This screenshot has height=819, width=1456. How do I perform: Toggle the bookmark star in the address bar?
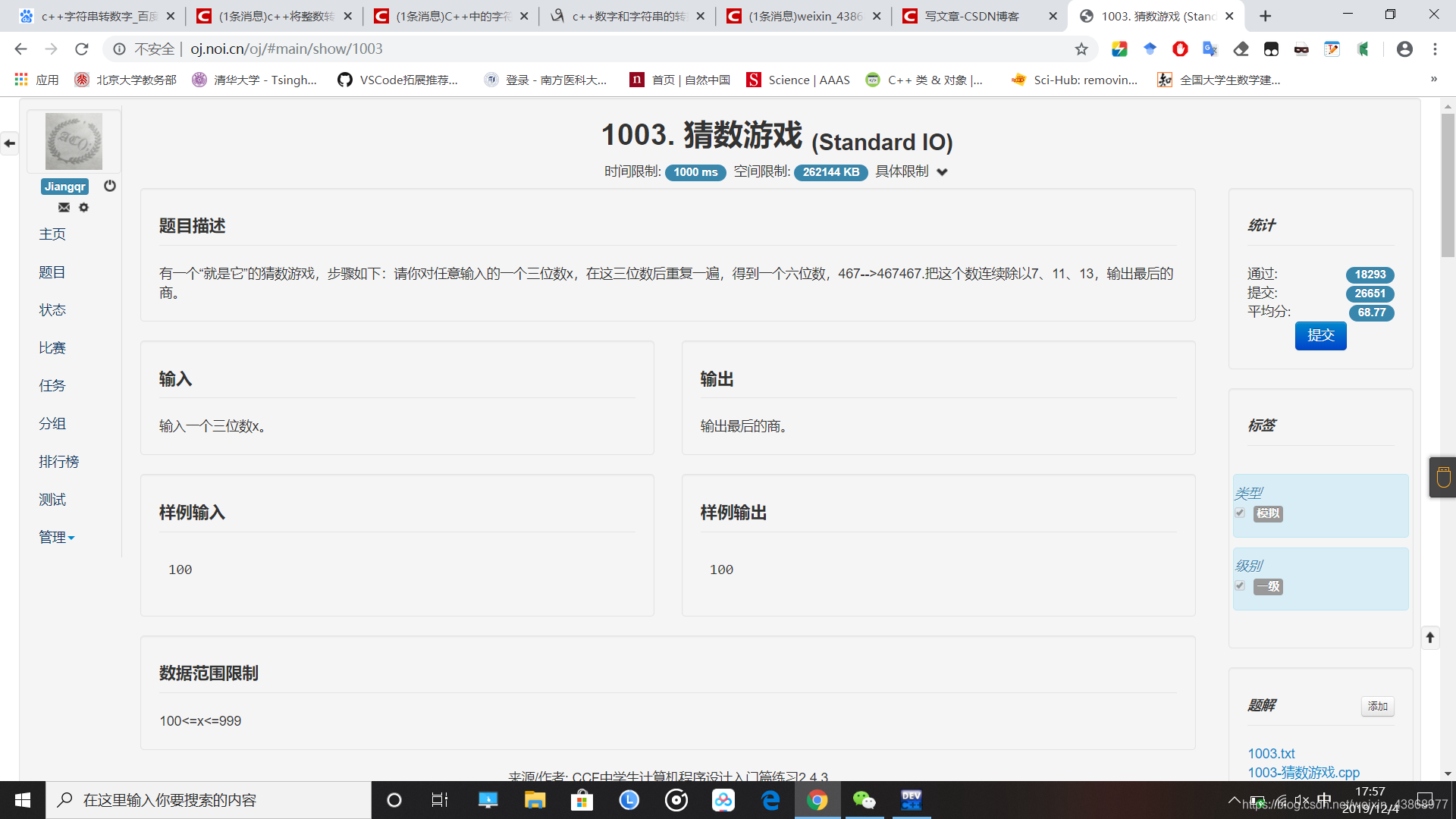1081,49
